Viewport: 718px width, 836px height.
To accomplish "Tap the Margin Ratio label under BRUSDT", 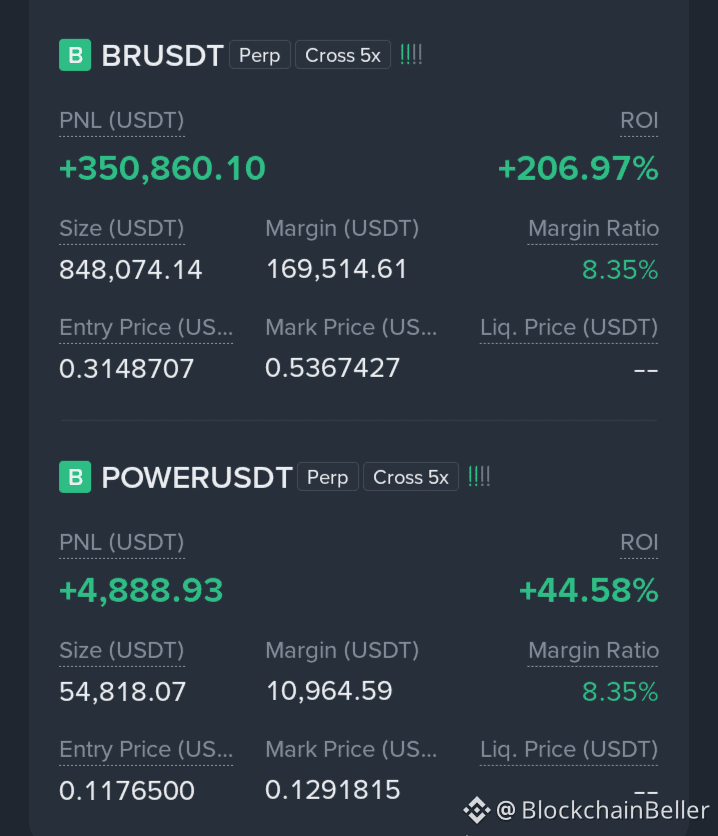I will (593, 229).
